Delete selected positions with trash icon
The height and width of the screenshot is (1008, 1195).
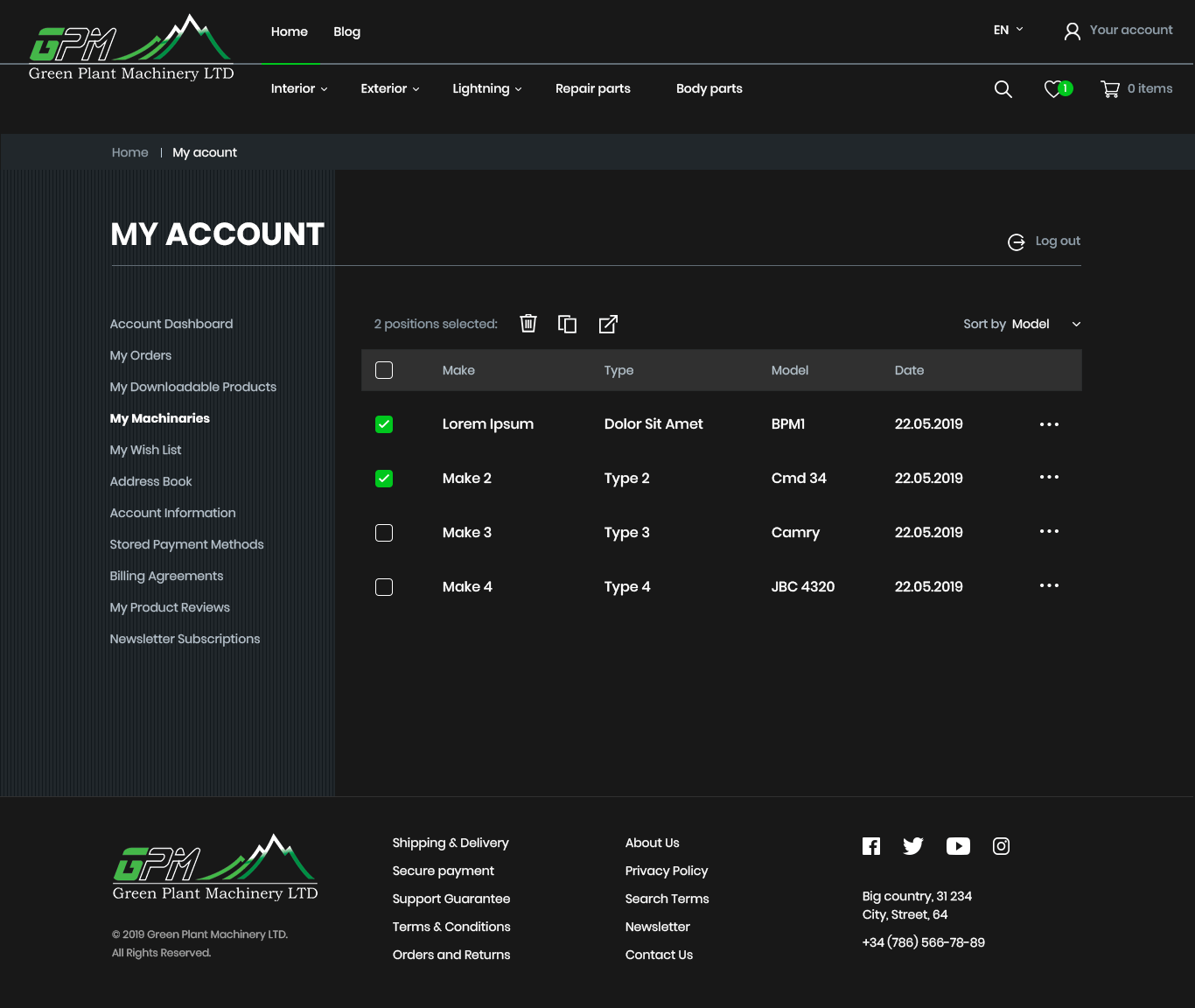pos(528,324)
